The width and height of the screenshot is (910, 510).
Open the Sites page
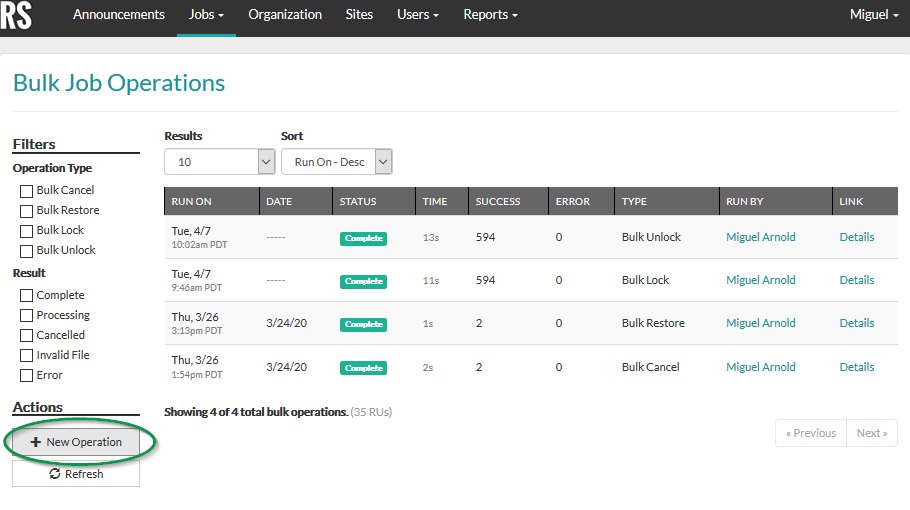click(x=359, y=15)
